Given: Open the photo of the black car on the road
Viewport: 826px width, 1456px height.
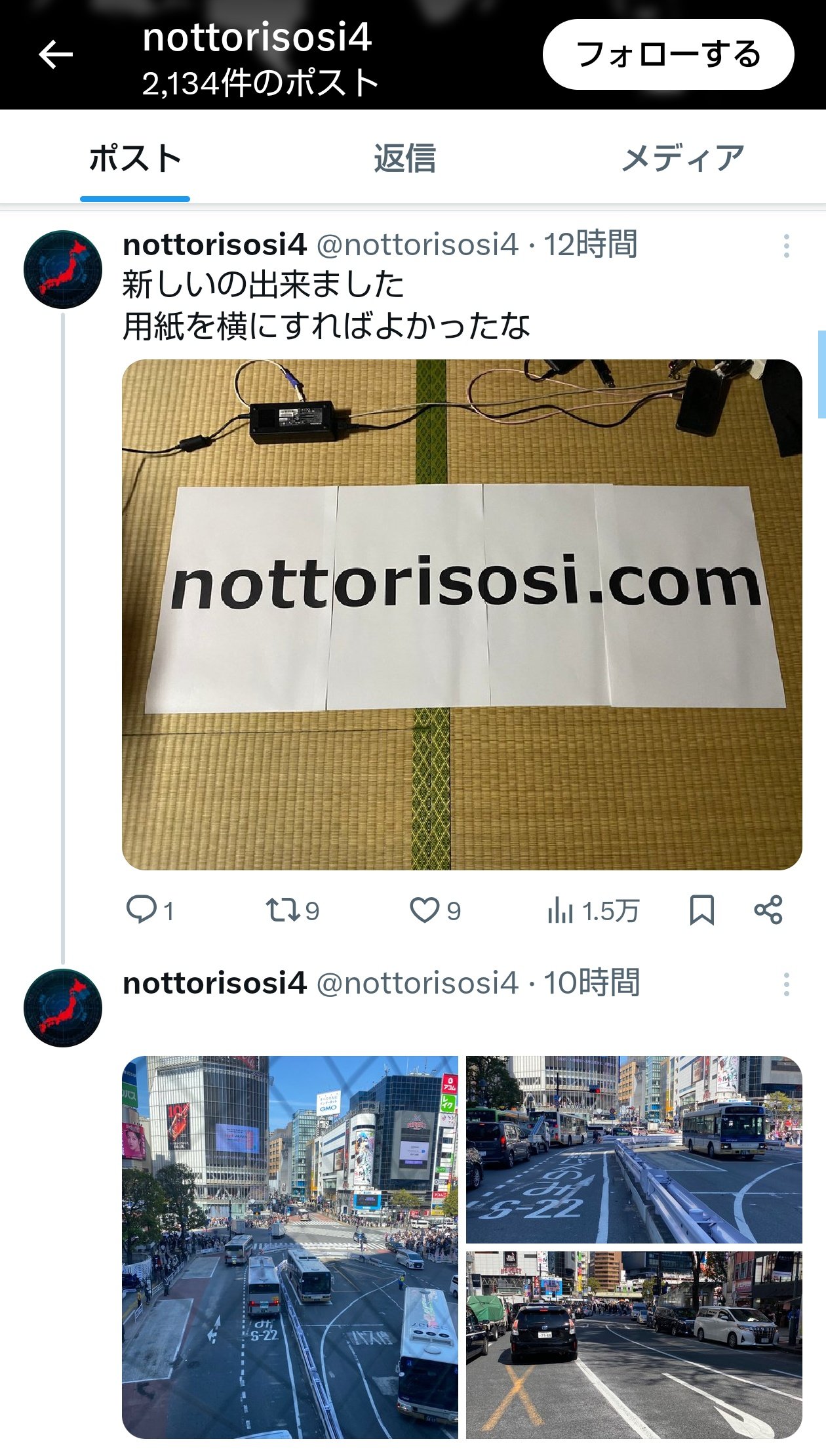Looking at the screenshot, I should coord(634,1345).
